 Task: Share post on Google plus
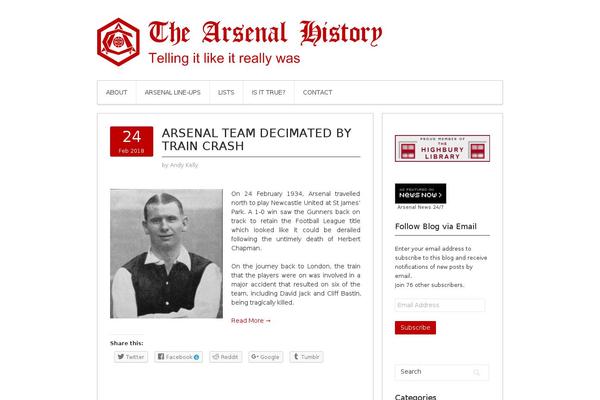pos(265,357)
